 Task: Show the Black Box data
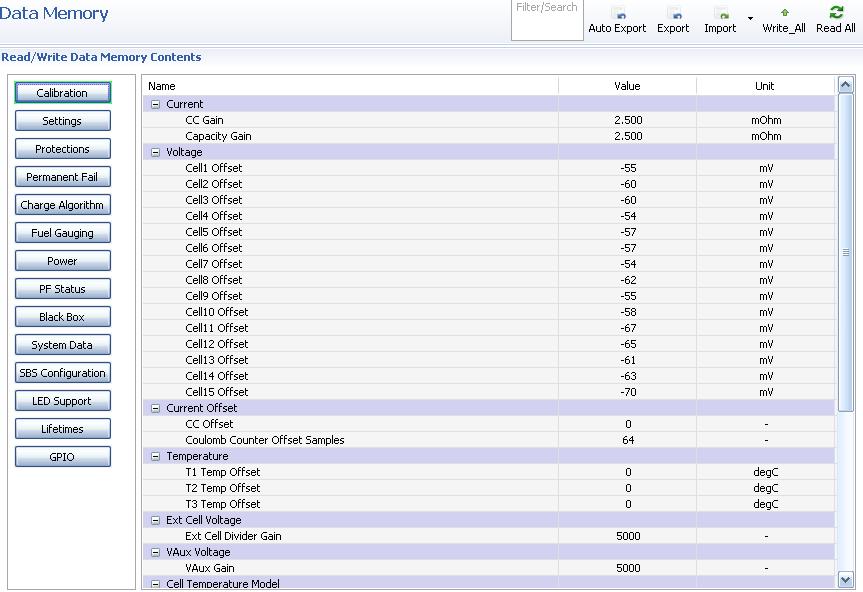click(x=62, y=317)
